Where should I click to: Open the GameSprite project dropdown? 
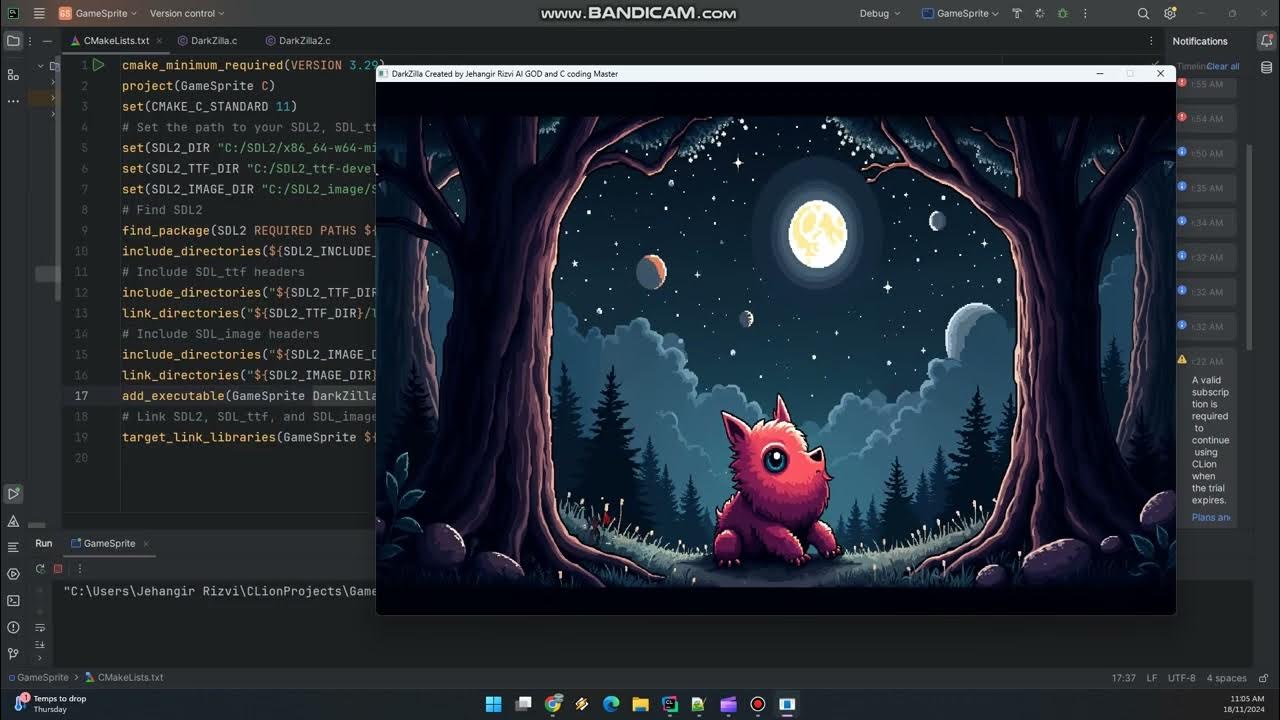(x=97, y=14)
